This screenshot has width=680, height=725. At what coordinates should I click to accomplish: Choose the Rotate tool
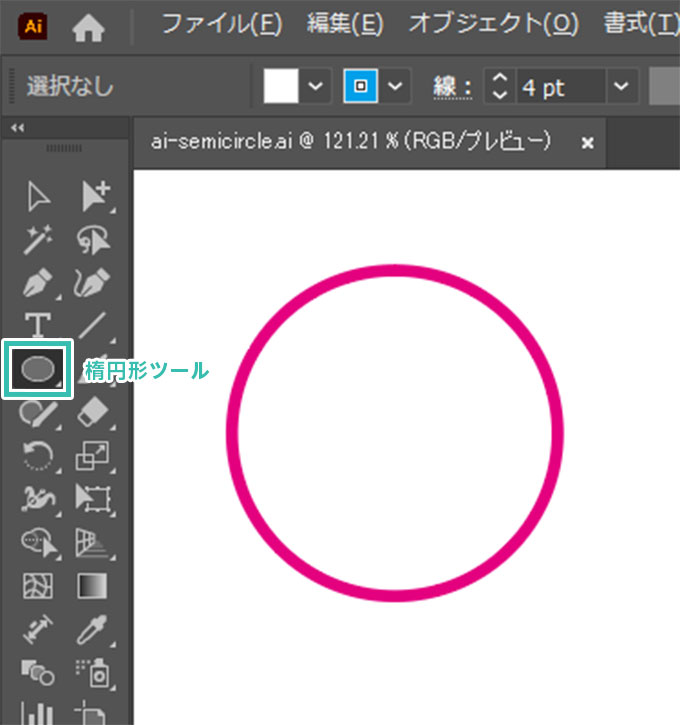coord(39,456)
